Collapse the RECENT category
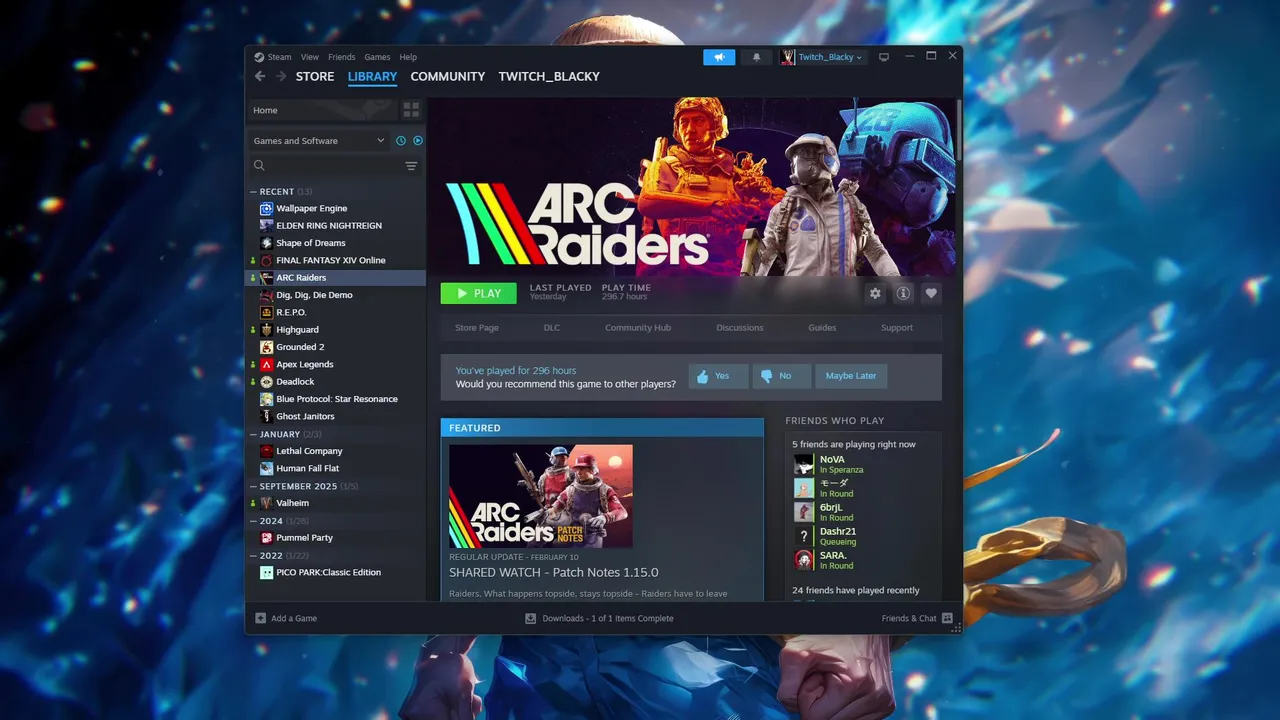Image resolution: width=1280 pixels, height=720 pixels. [253, 191]
